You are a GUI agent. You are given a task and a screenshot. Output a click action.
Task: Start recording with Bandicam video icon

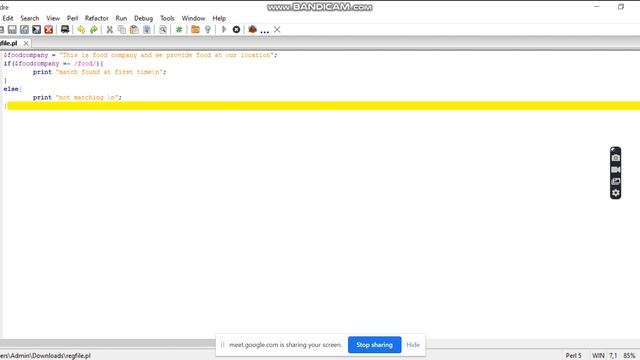[x=616, y=169]
